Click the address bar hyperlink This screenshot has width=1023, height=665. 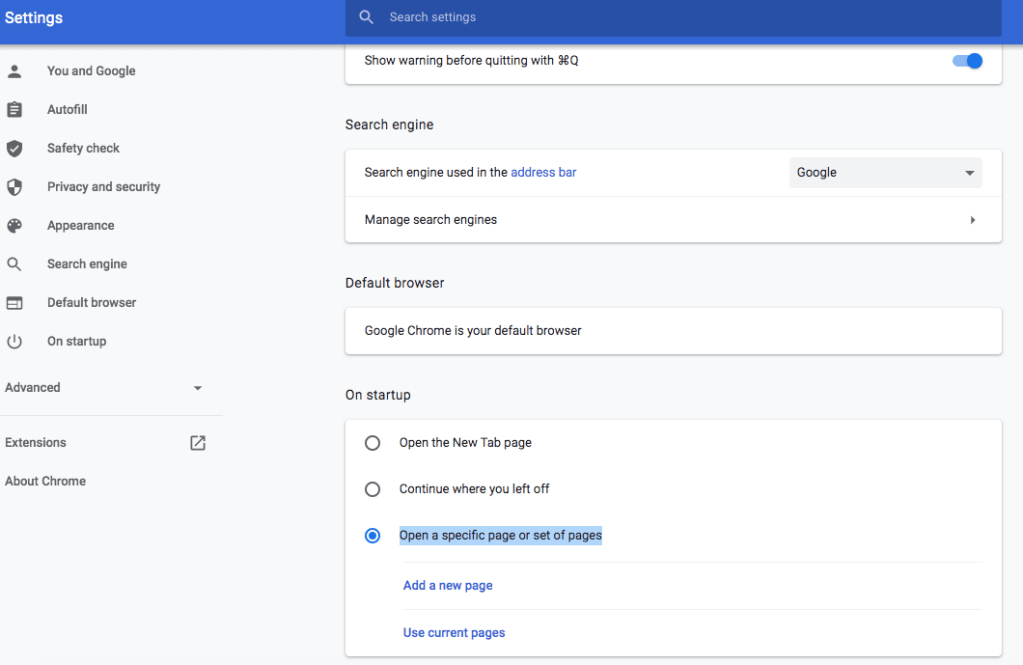point(543,172)
